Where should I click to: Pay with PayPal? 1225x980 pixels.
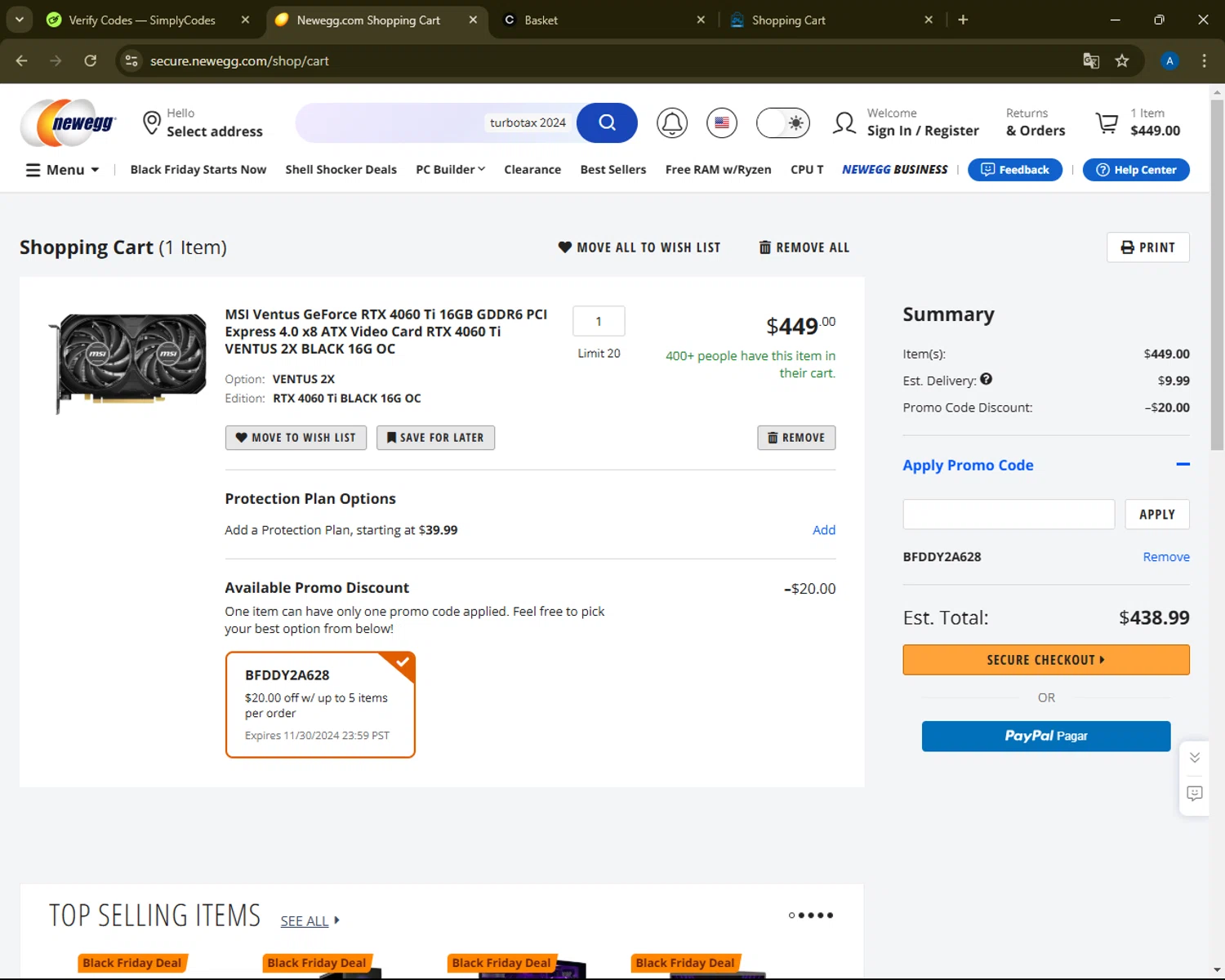click(x=1046, y=736)
